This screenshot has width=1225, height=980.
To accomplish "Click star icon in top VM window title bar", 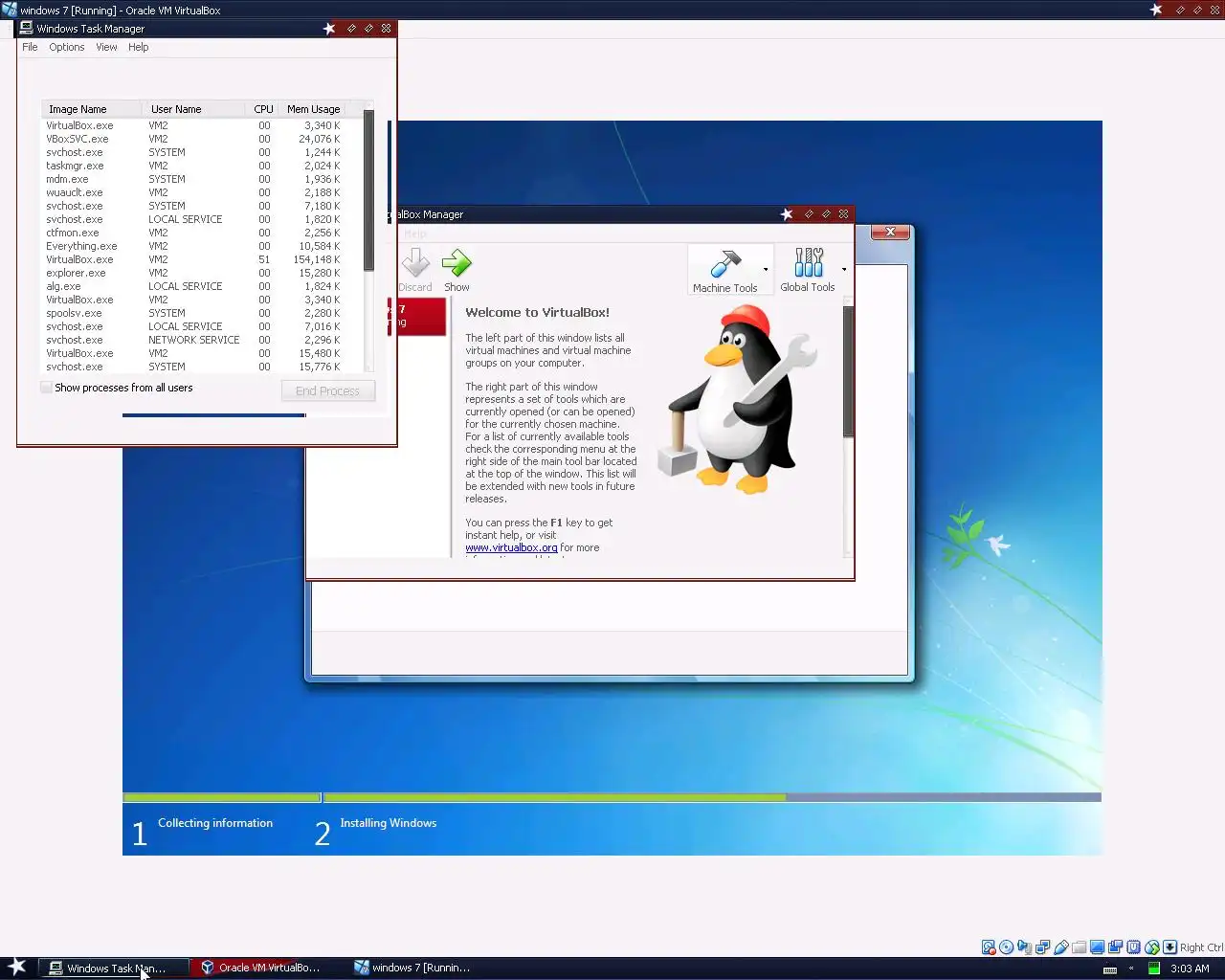I will (1156, 10).
